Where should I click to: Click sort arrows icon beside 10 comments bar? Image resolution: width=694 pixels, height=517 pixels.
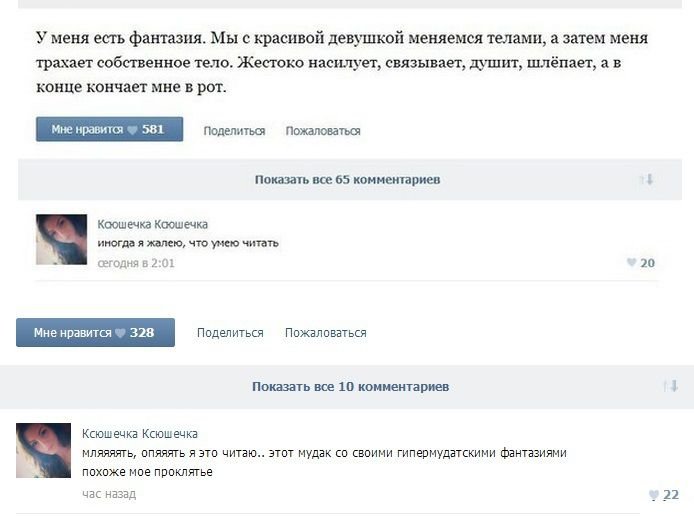point(671,387)
